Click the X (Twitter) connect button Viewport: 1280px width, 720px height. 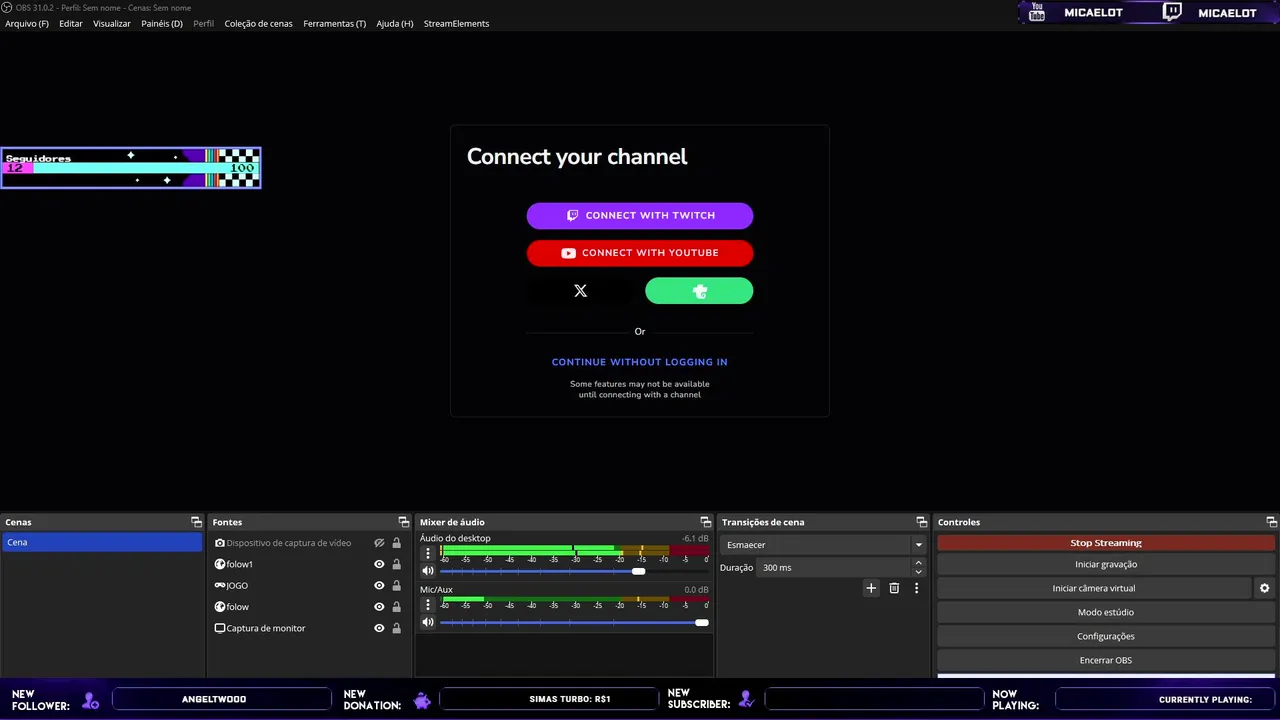[x=581, y=291]
